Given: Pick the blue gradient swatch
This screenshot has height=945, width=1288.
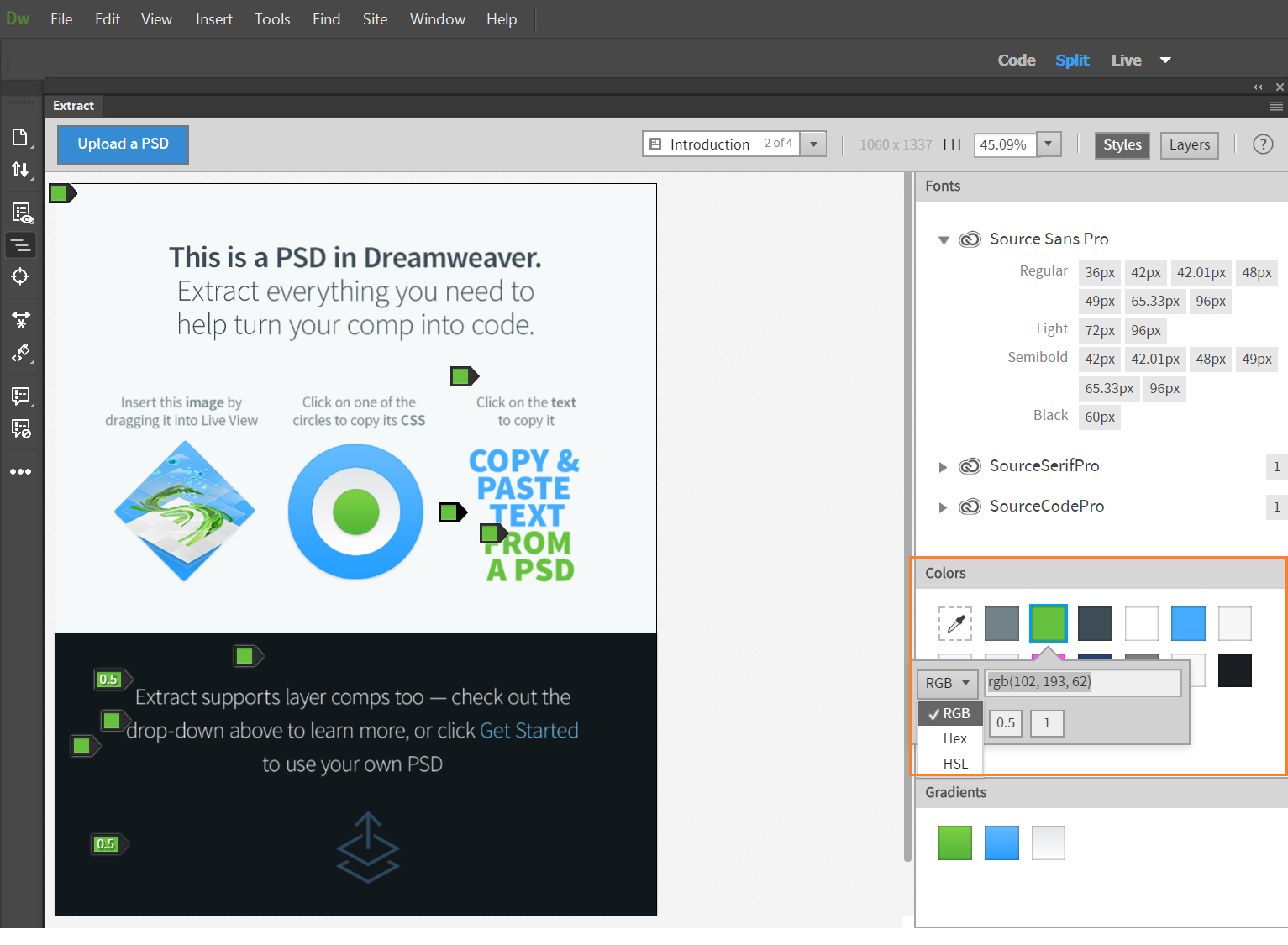Looking at the screenshot, I should pyautogui.click(x=1001, y=843).
